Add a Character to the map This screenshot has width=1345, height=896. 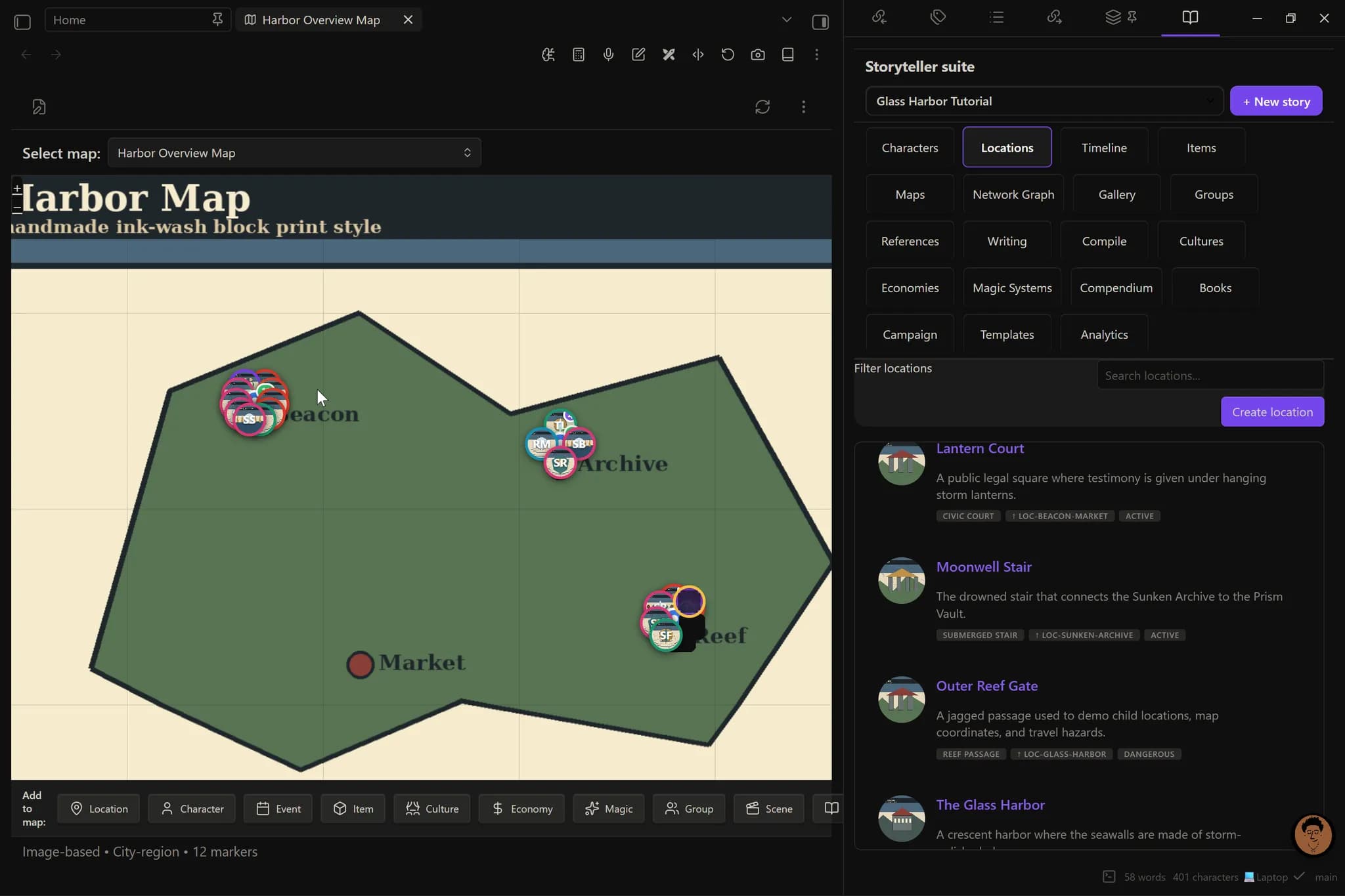tap(192, 808)
